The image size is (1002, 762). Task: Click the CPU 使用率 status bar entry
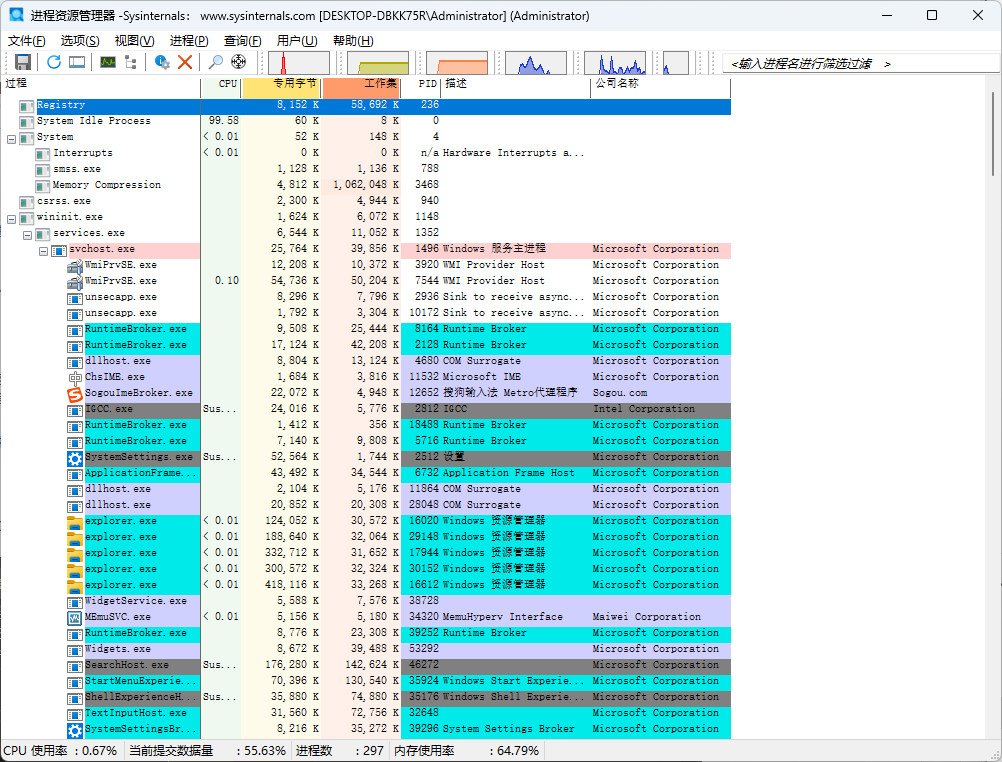61,750
